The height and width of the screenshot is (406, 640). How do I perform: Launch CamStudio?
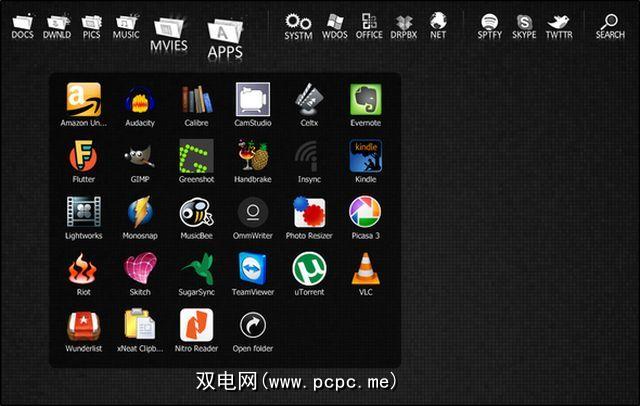pos(253,104)
